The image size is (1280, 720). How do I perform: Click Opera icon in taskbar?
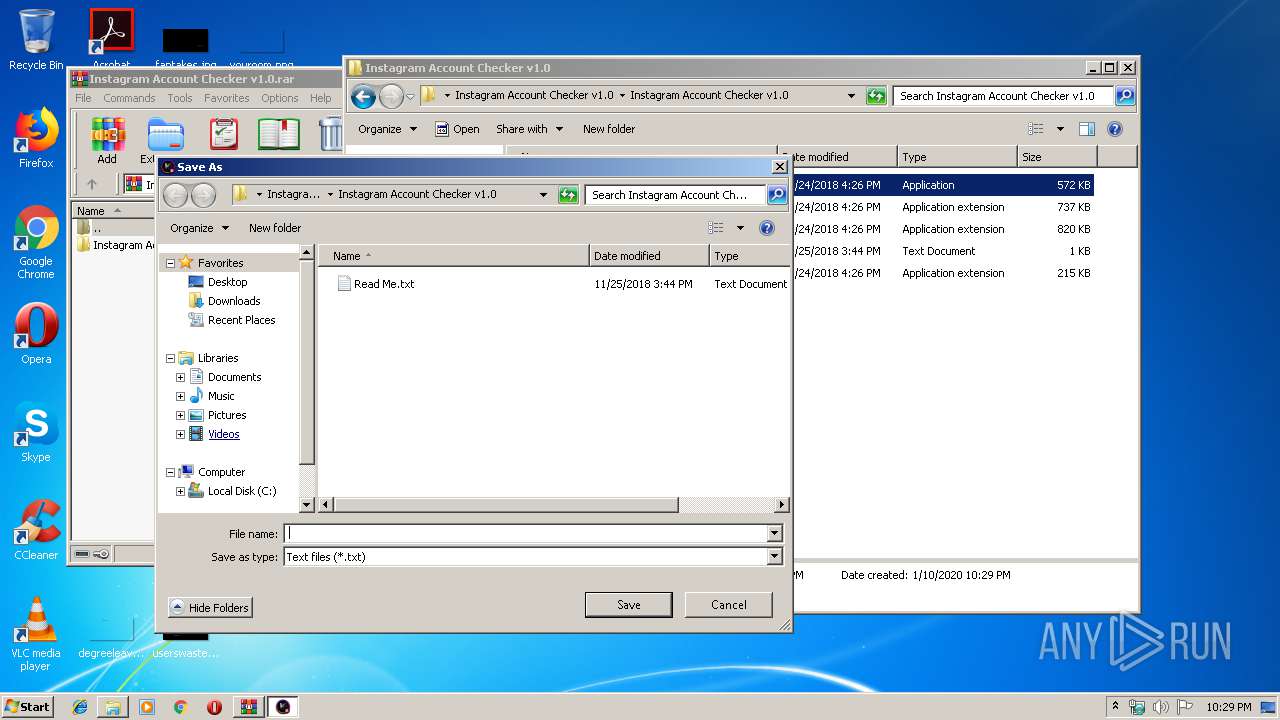coord(214,707)
